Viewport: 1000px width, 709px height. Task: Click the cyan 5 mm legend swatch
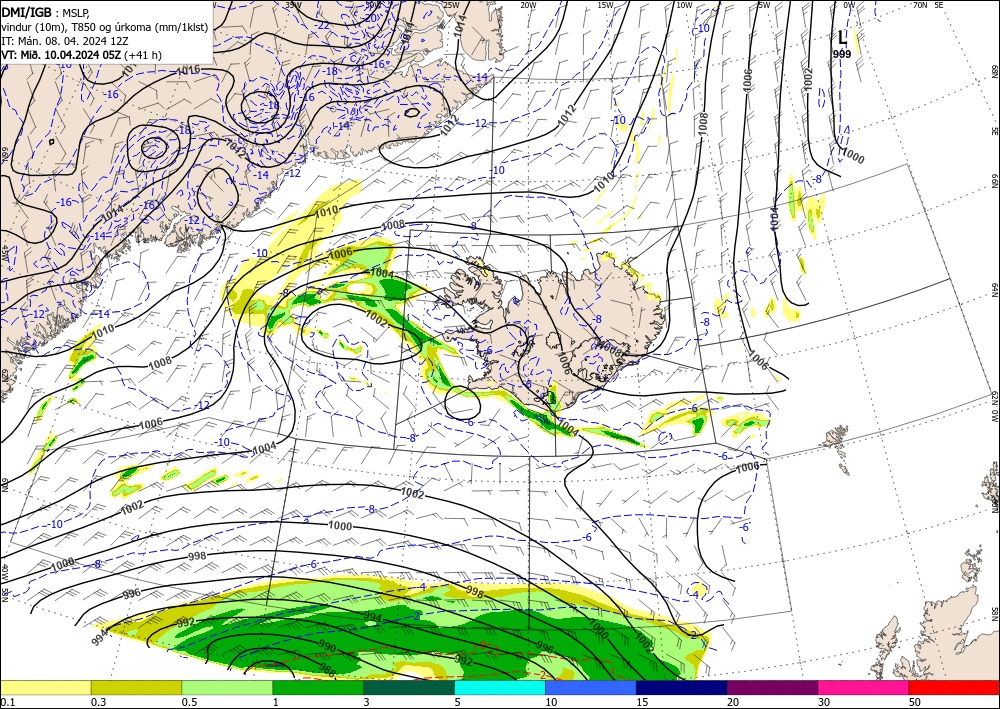click(x=500, y=687)
